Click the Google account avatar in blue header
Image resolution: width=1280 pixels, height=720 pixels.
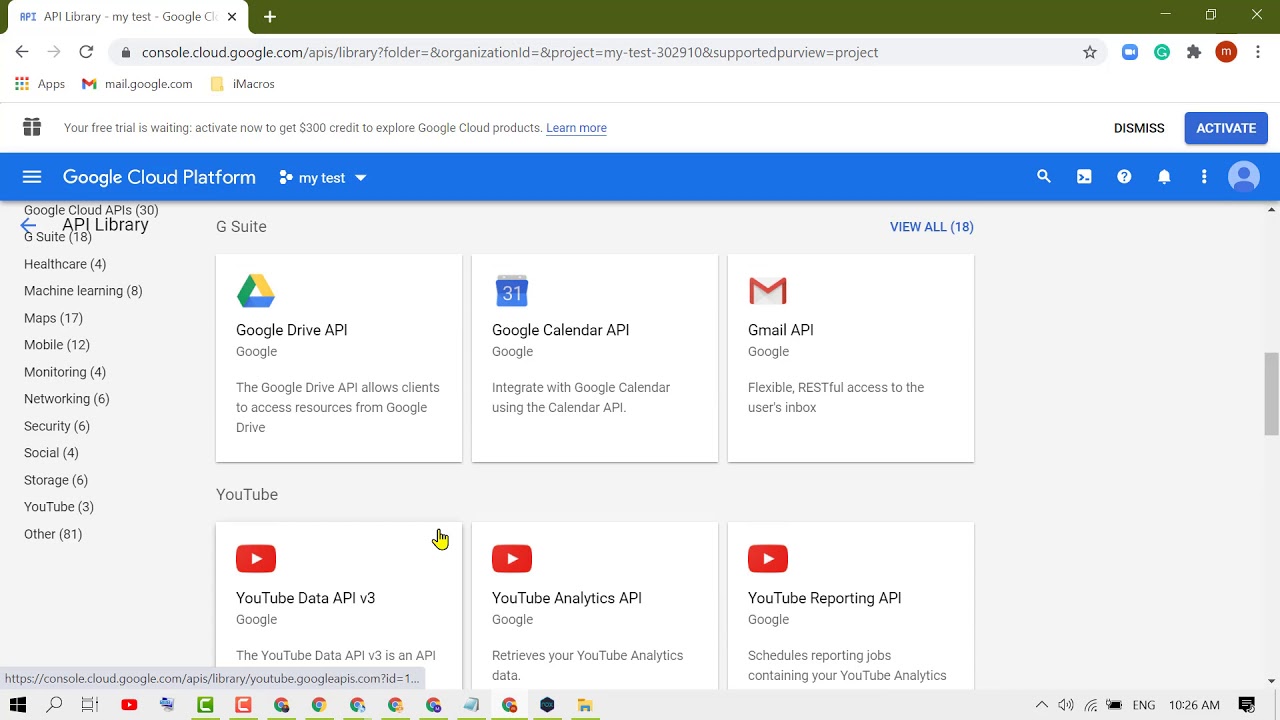point(1244,177)
